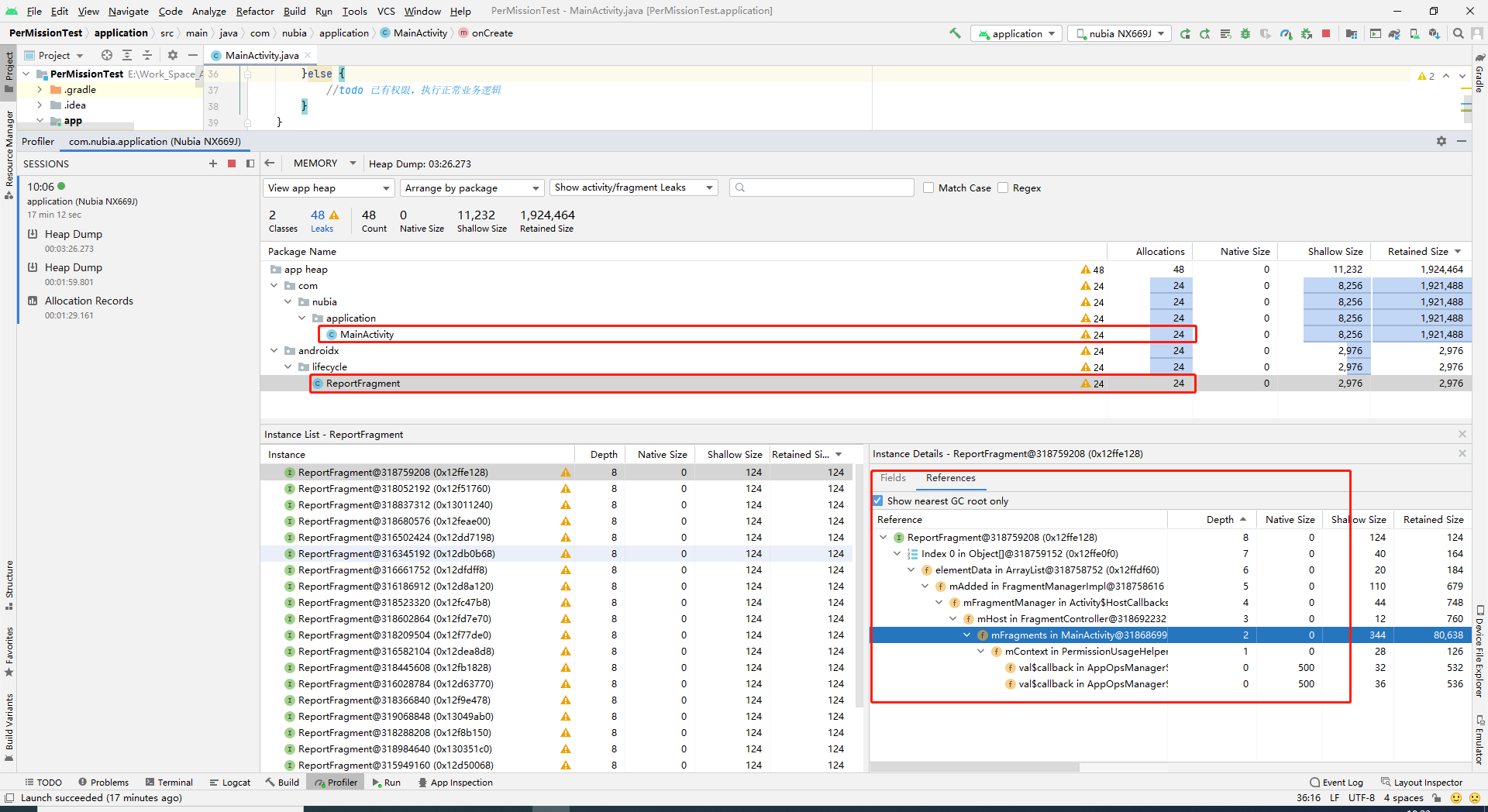
Task: Uncheck Show nearest GC root only
Action: (x=878, y=501)
